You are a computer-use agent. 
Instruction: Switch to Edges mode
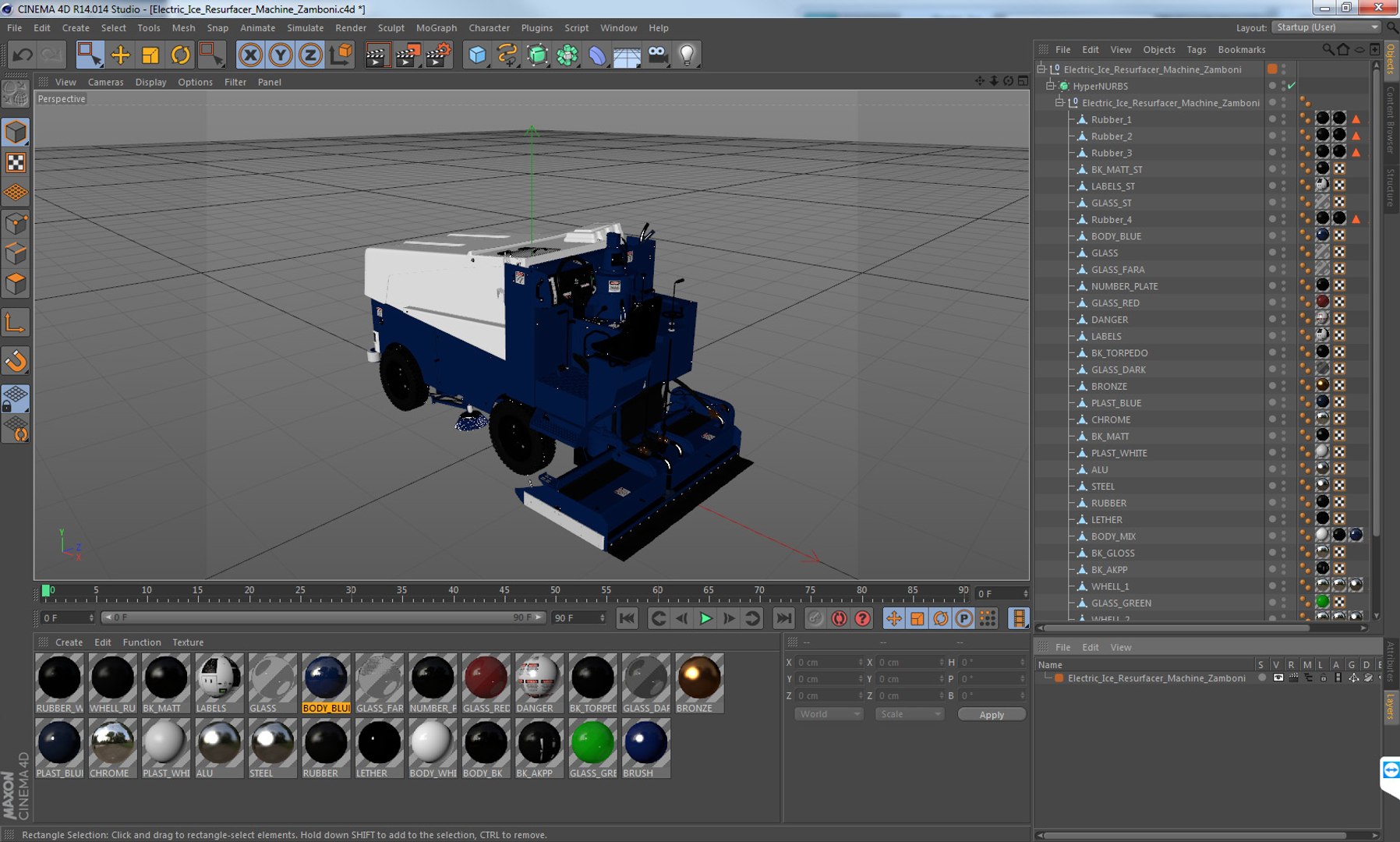click(x=16, y=254)
